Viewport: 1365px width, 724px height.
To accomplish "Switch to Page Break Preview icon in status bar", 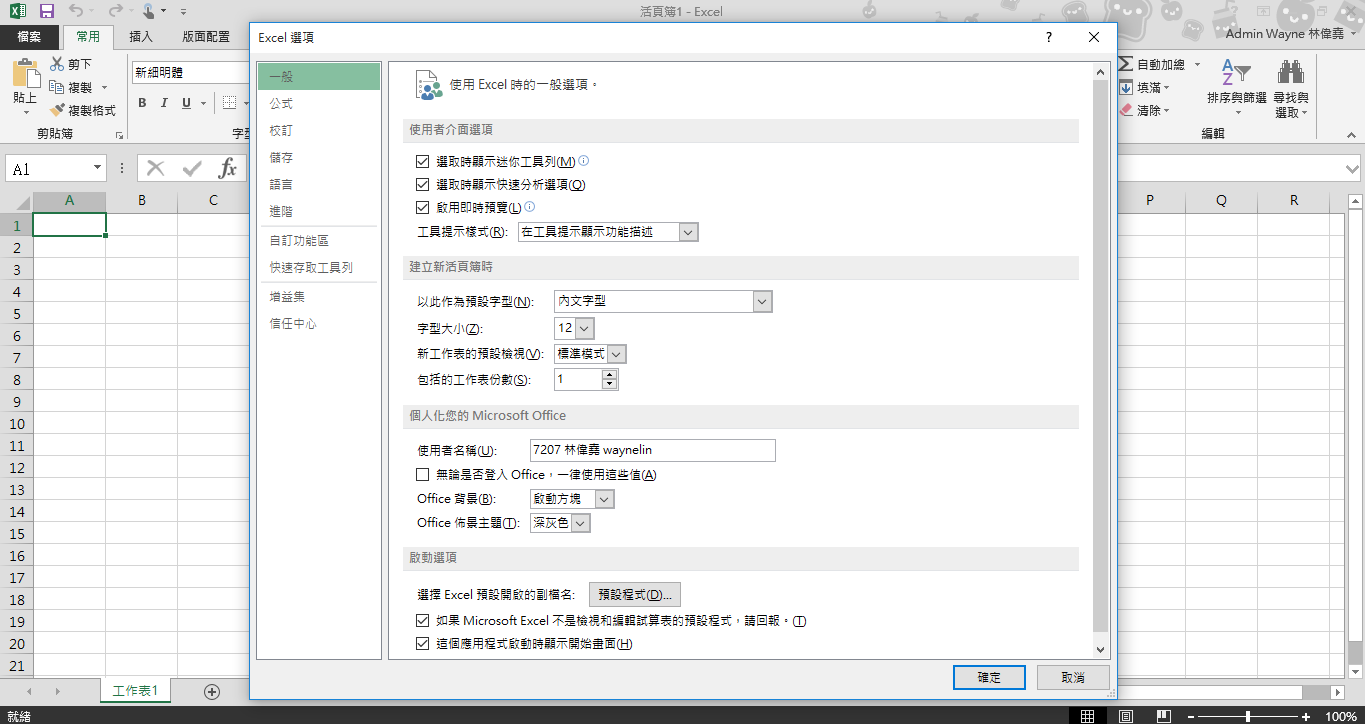I will click(1163, 716).
